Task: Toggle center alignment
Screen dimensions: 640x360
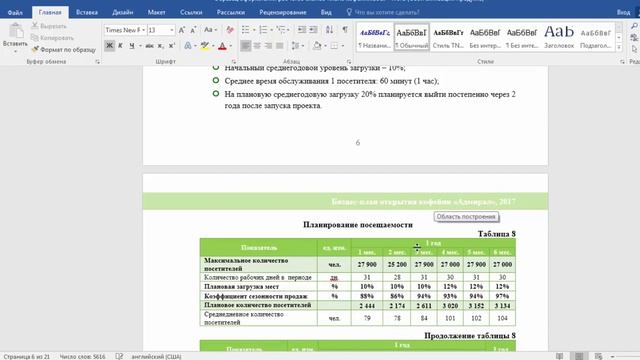Action: tap(257, 46)
